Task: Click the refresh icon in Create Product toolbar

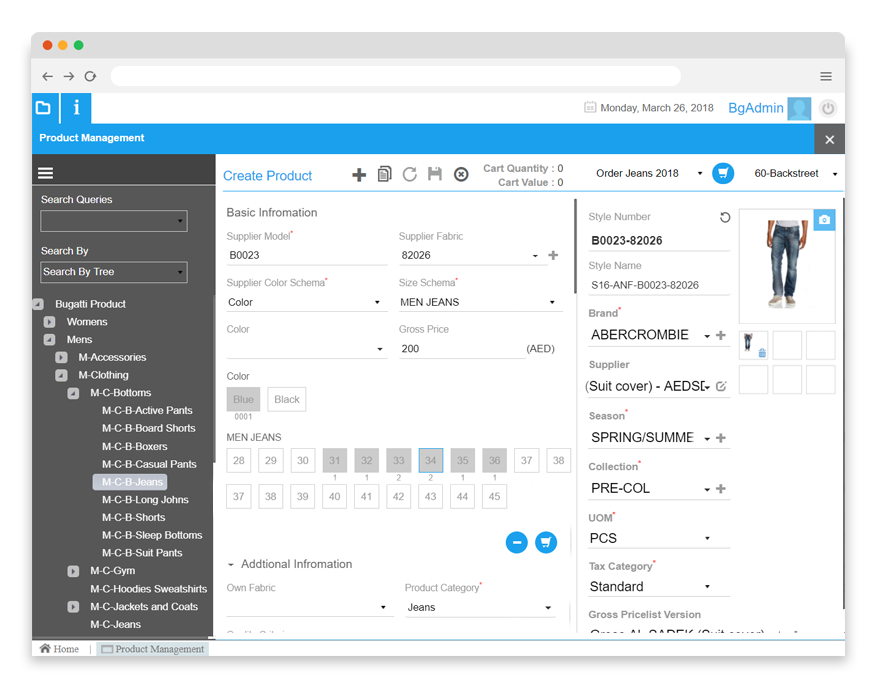Action: point(410,175)
